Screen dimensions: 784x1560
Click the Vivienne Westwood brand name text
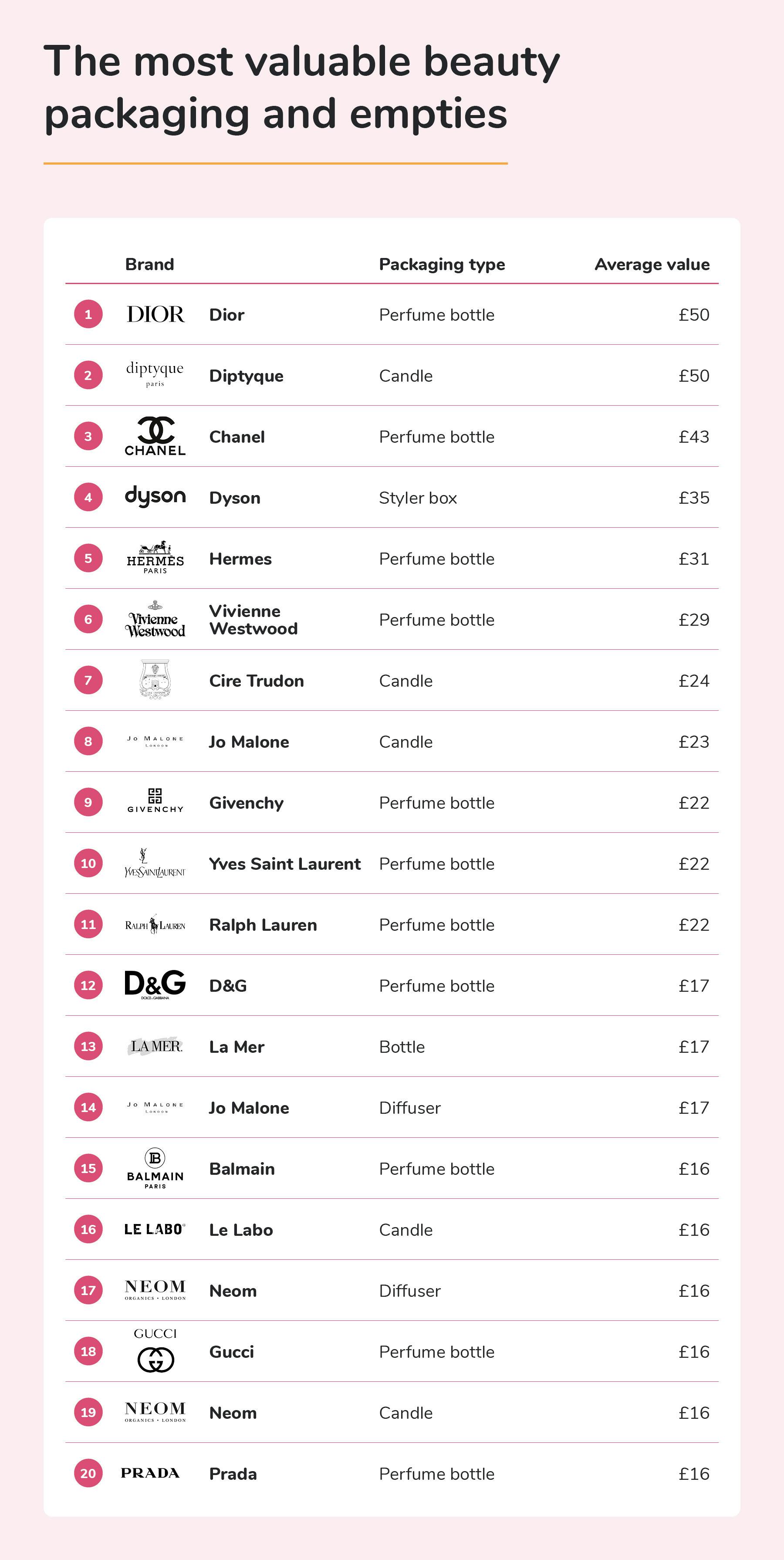pyautogui.click(x=253, y=620)
